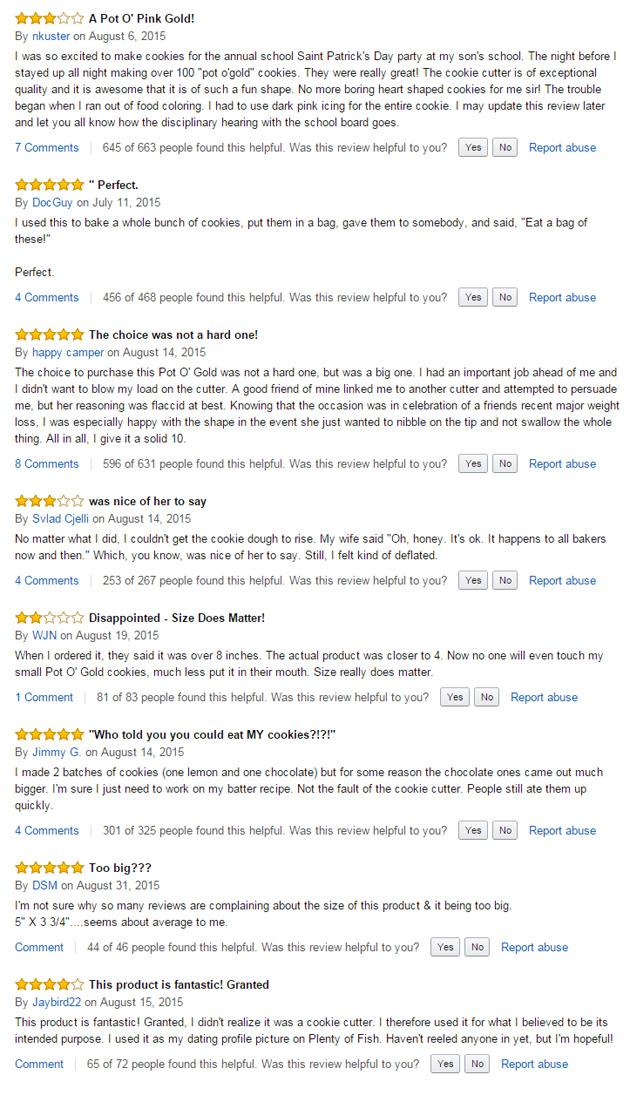Report abuse on the Disappointed review
The image size is (630, 1095).
pyautogui.click(x=544, y=697)
